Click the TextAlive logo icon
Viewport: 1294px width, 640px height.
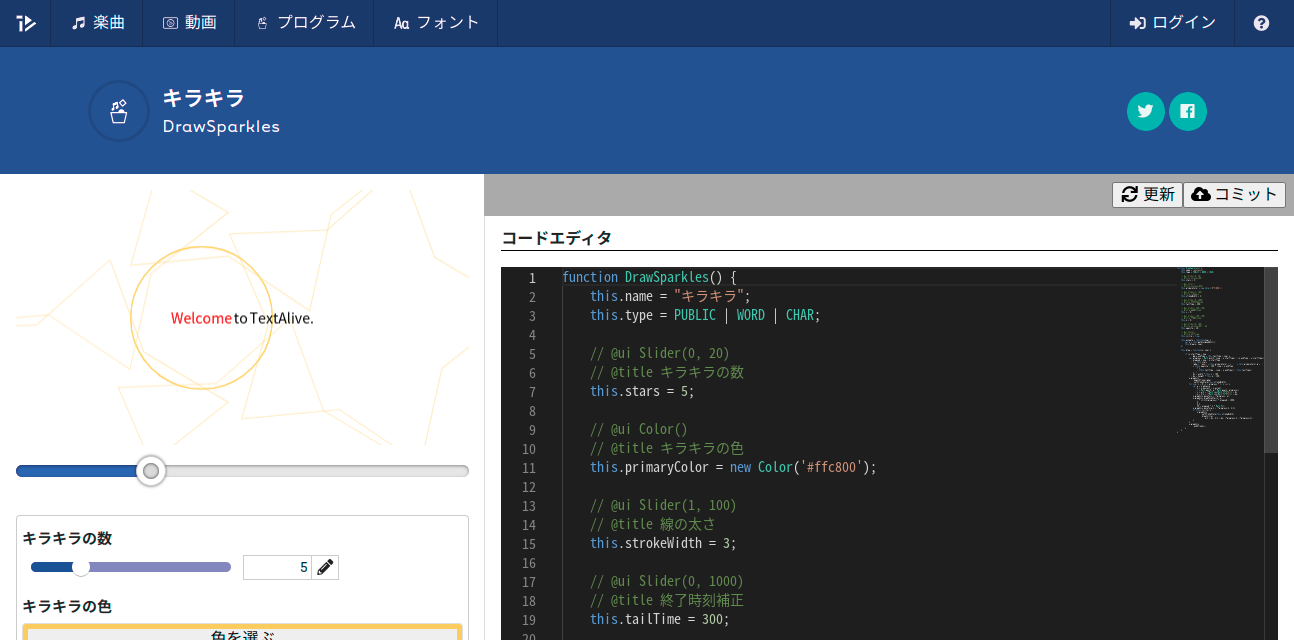point(26,23)
